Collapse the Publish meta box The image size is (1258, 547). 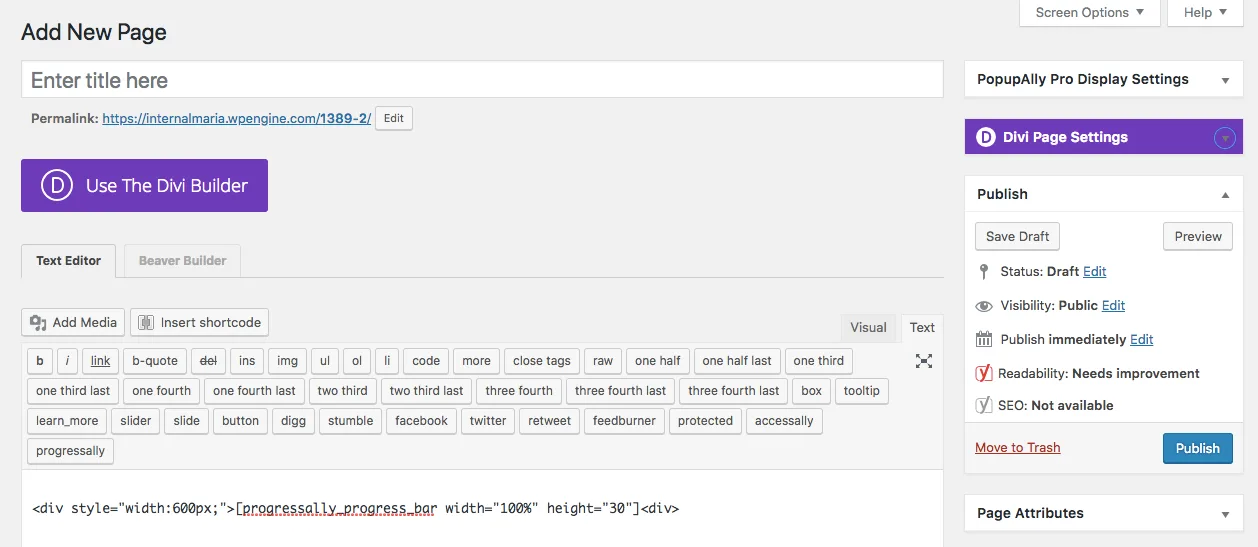pos(1225,194)
